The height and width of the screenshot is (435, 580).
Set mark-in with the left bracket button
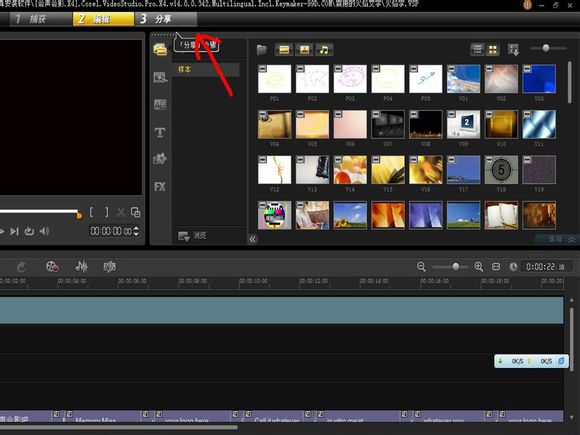(x=91, y=212)
